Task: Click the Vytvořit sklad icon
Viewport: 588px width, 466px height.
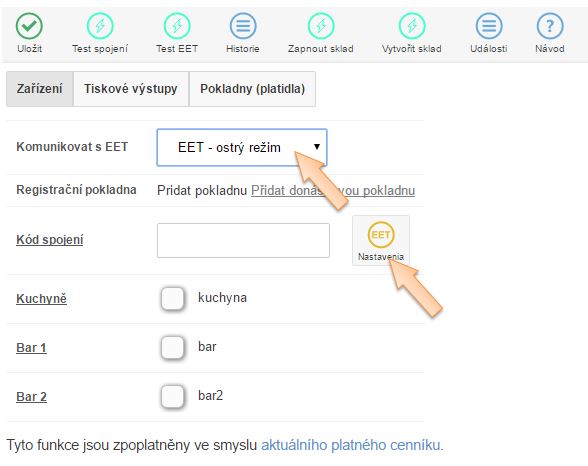Action: click(x=412, y=26)
